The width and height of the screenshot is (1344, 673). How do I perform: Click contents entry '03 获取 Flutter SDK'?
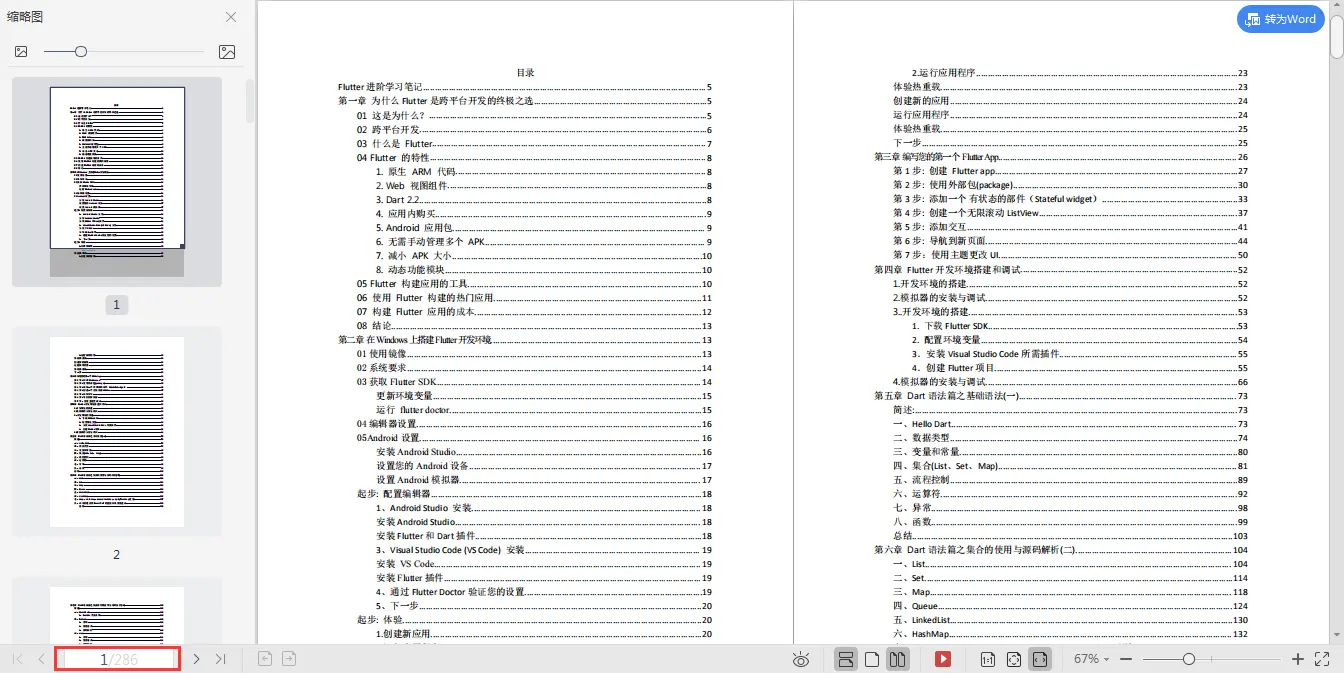tap(534, 381)
